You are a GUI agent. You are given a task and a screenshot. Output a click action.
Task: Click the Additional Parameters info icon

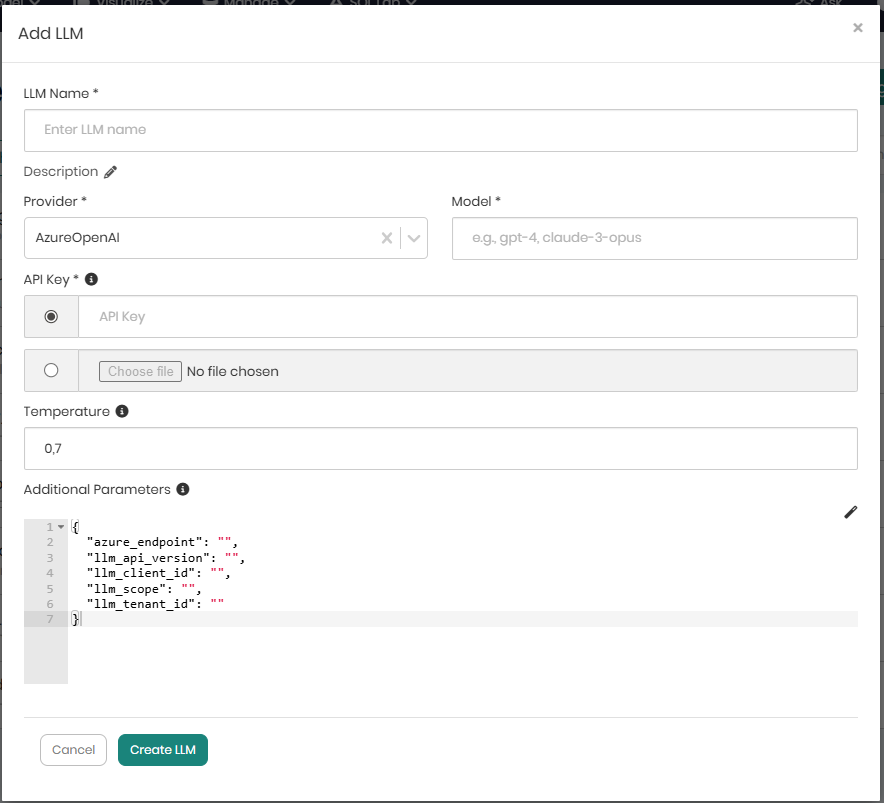181,489
